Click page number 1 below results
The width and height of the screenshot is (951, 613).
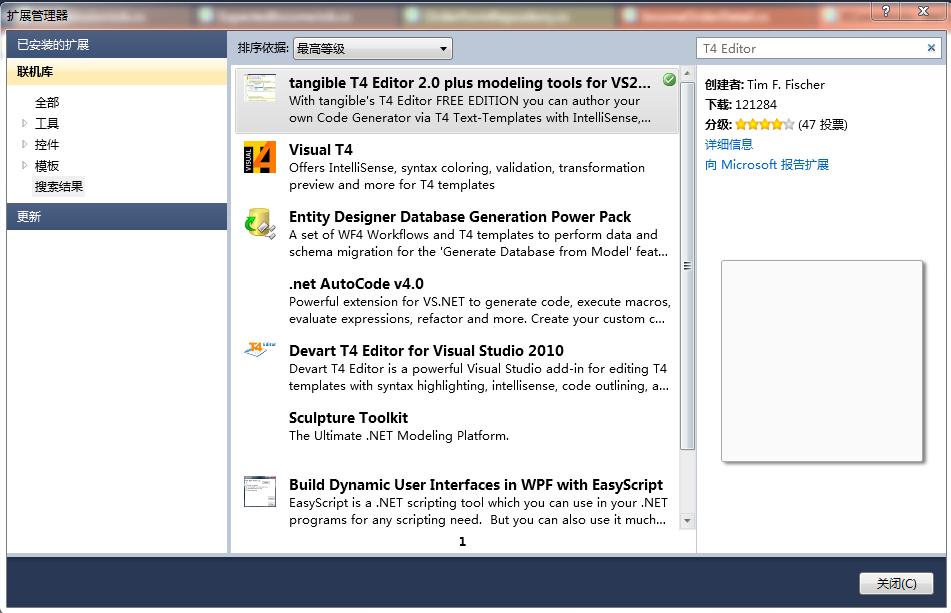tap(462, 541)
